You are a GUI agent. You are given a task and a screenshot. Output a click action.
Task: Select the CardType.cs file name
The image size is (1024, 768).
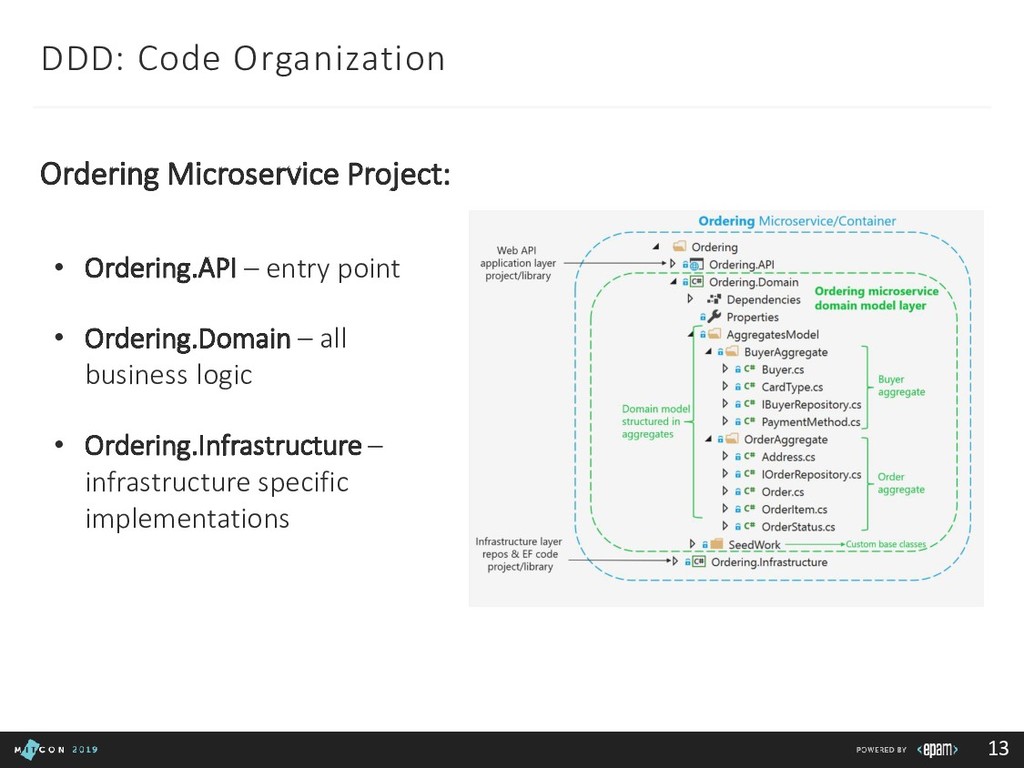tap(792, 387)
